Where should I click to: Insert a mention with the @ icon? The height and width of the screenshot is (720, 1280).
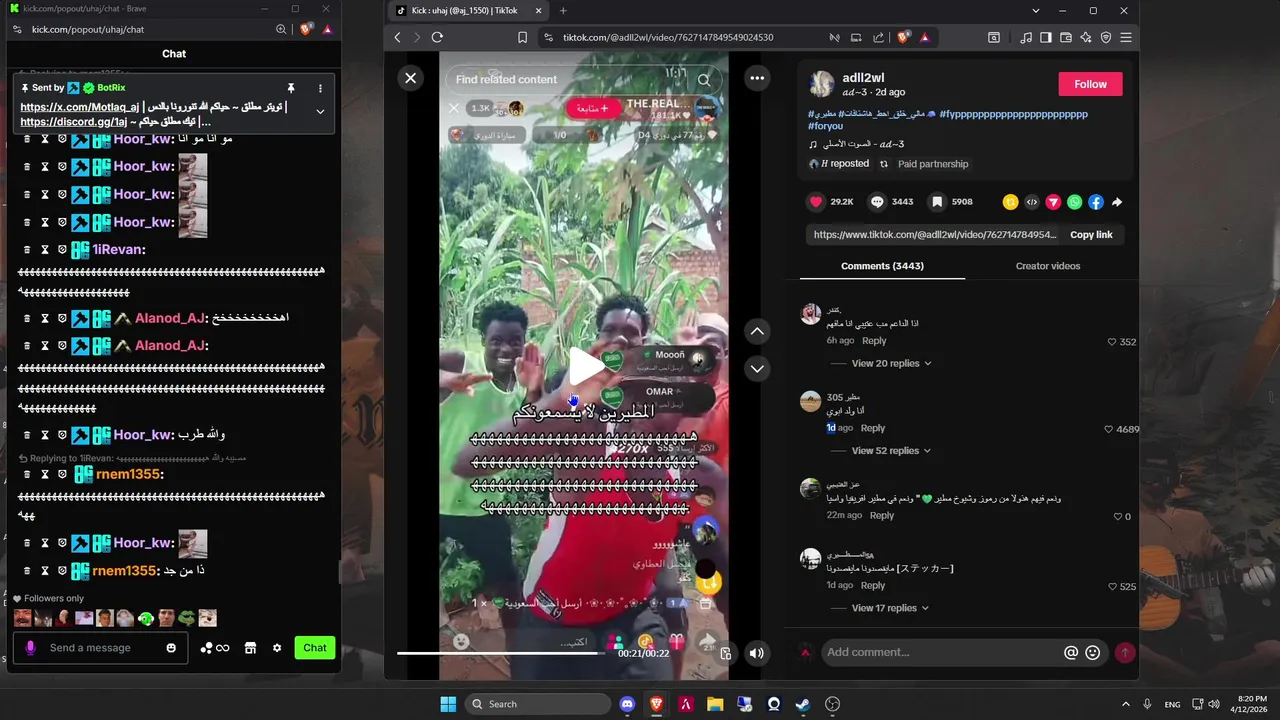coord(1070,652)
